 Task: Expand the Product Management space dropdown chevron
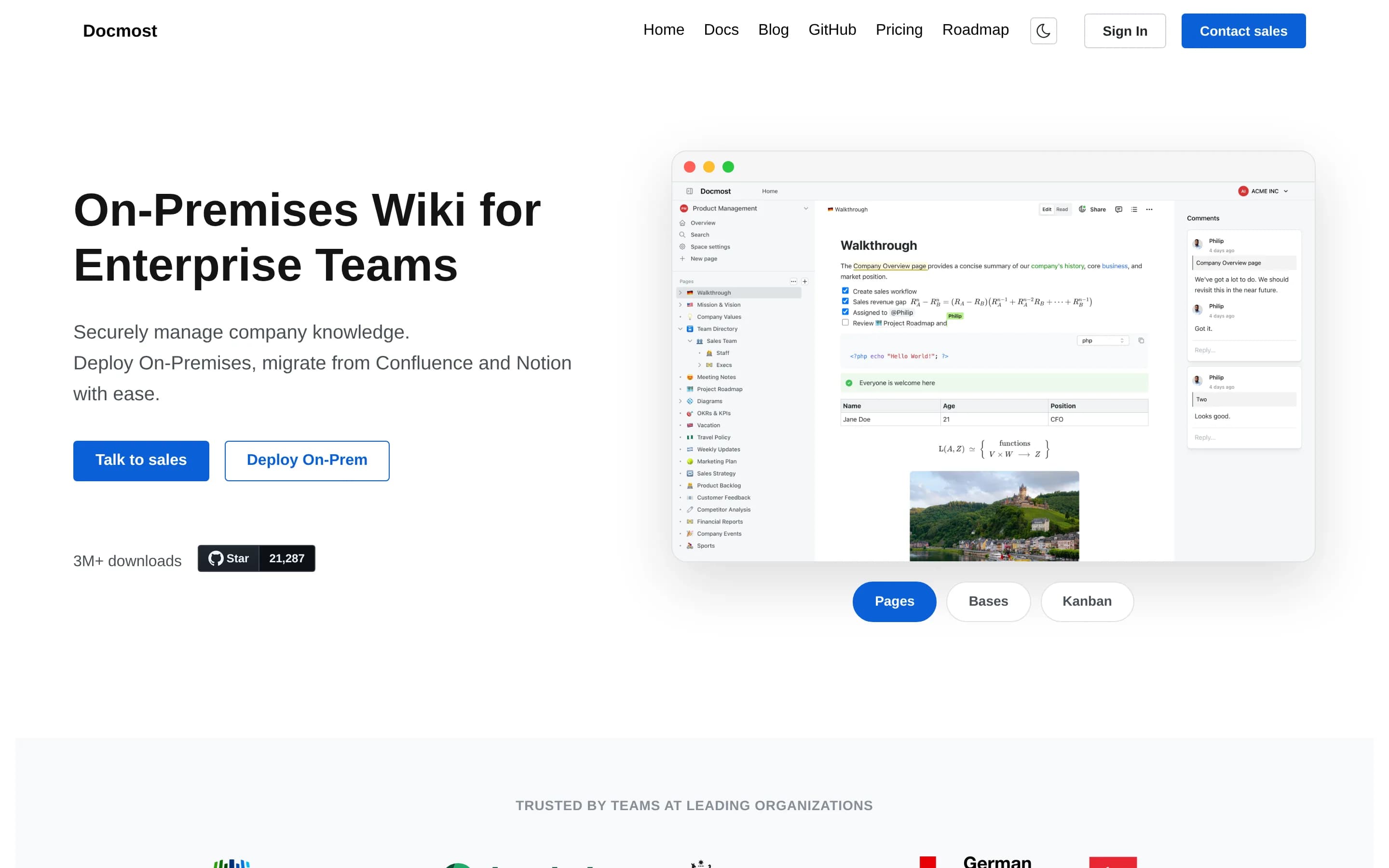[806, 208]
